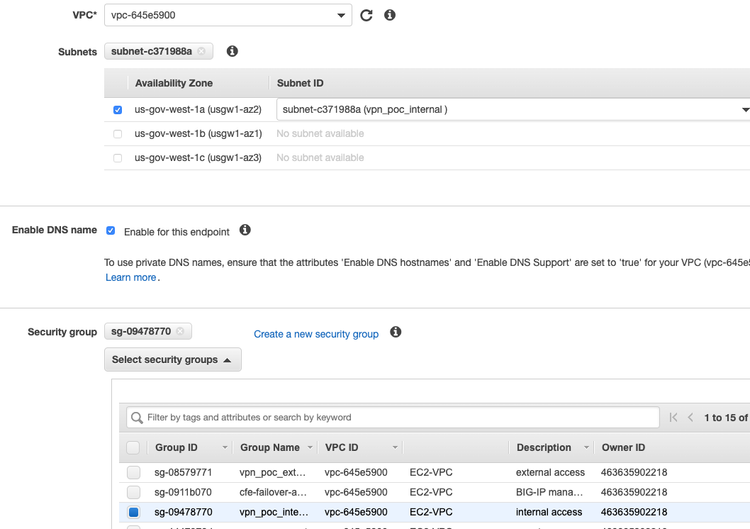Sort by Group Name column header
This screenshot has height=529, width=750.
click(270, 448)
